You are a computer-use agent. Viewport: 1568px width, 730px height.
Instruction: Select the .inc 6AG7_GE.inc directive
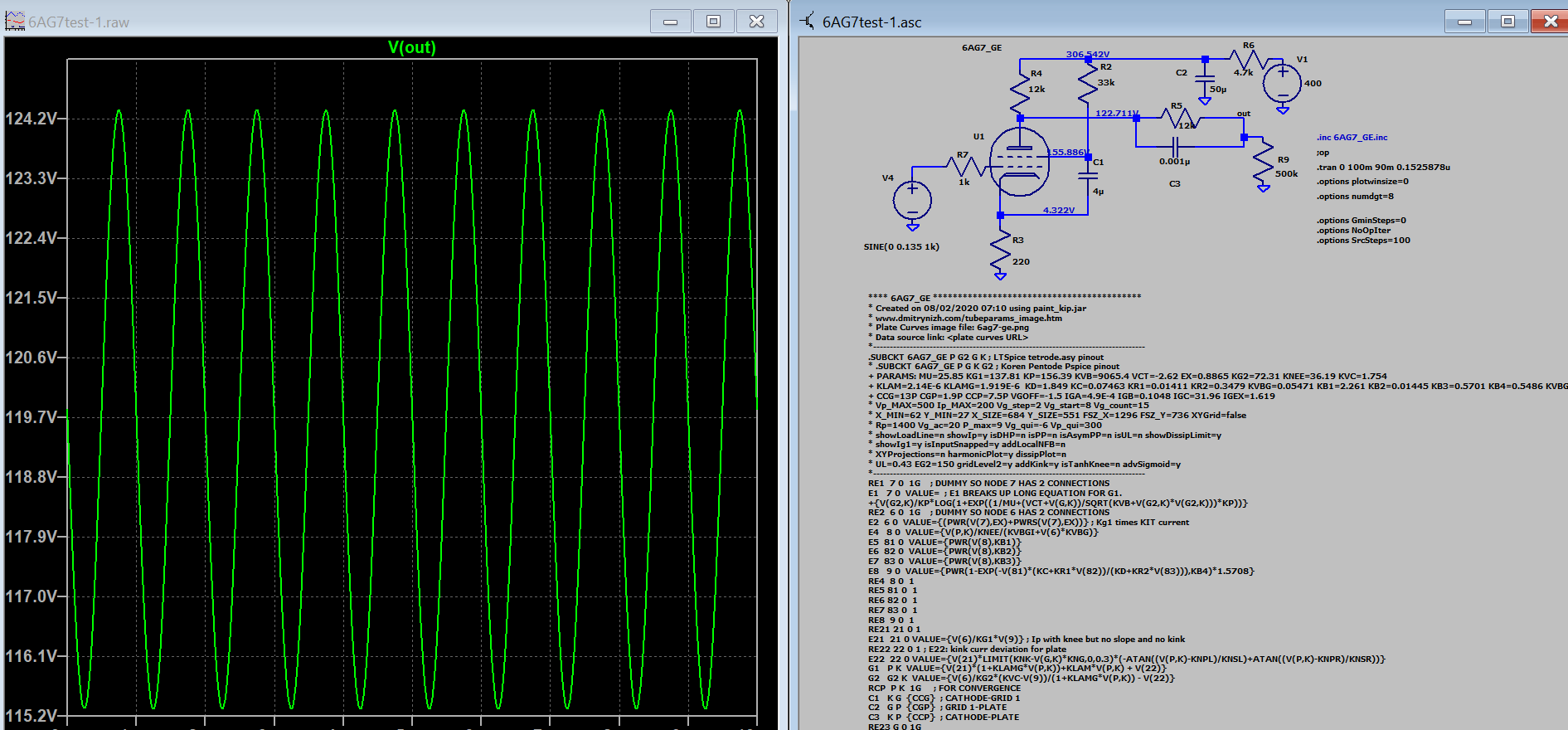coord(1352,138)
